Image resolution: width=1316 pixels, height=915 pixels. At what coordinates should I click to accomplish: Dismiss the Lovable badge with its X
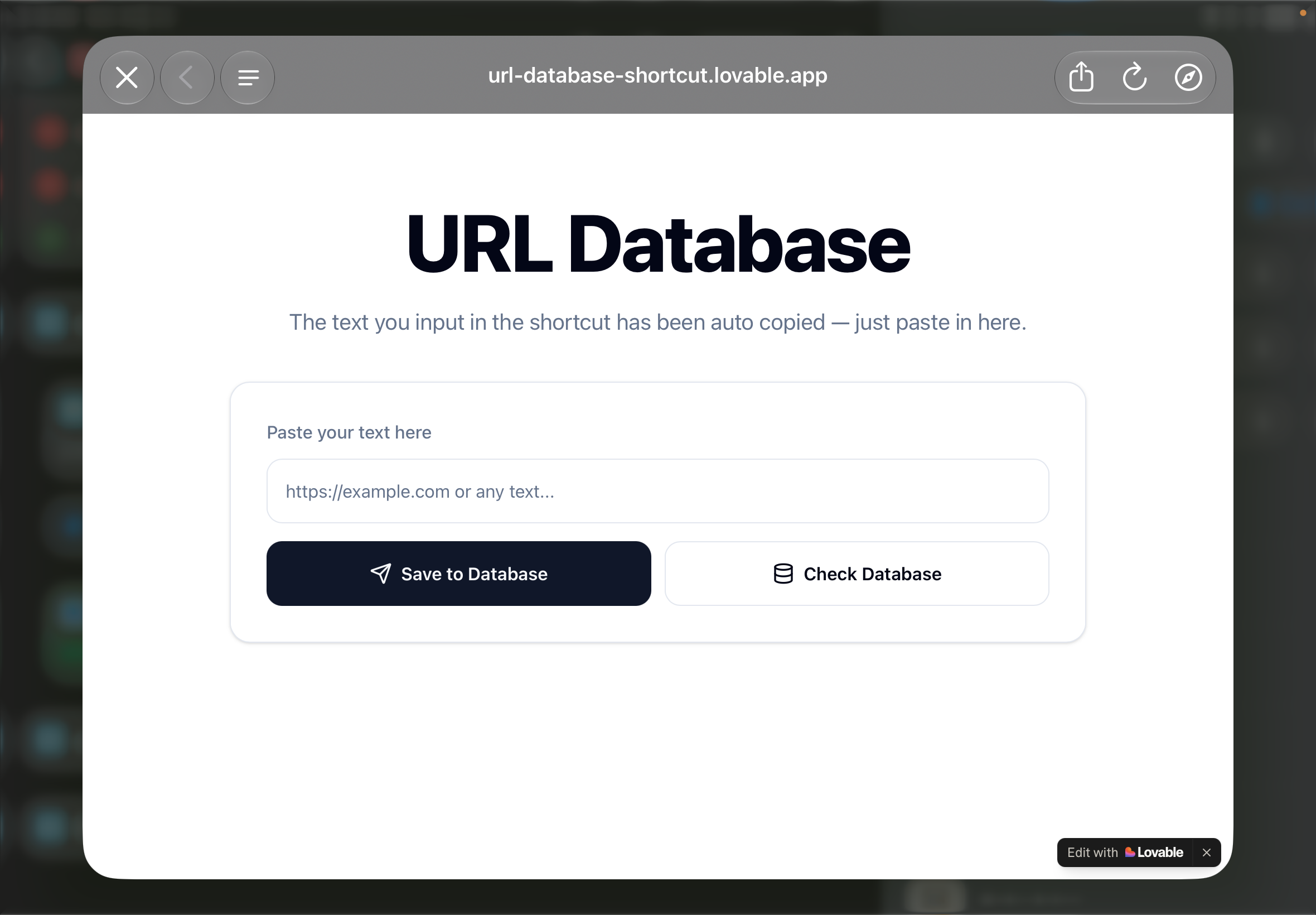(1207, 853)
